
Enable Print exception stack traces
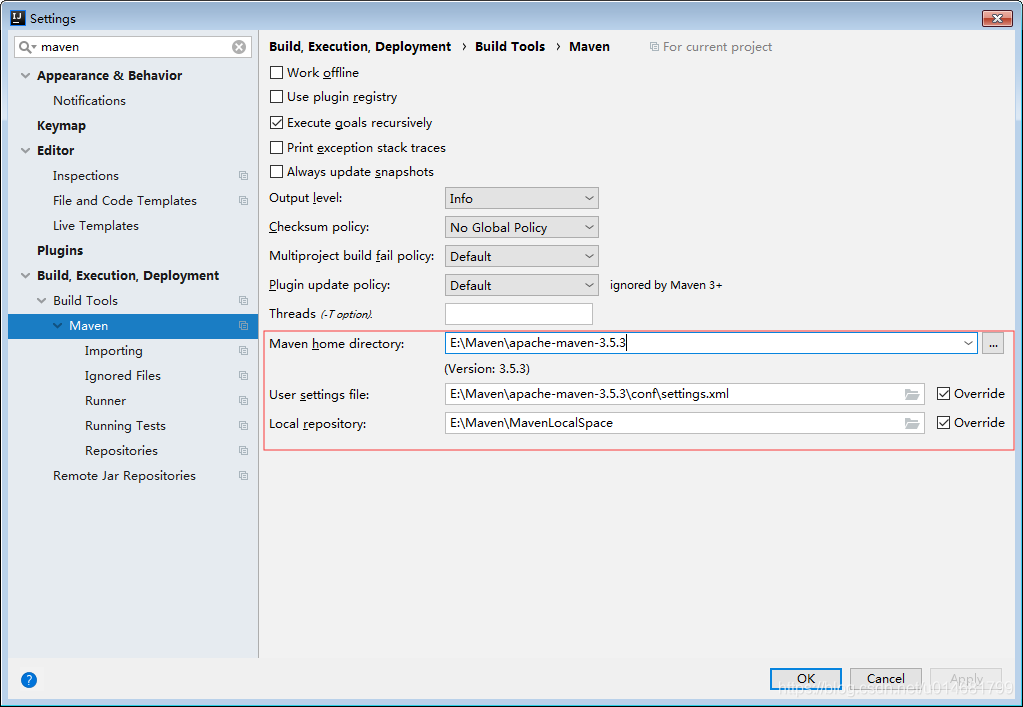point(277,147)
